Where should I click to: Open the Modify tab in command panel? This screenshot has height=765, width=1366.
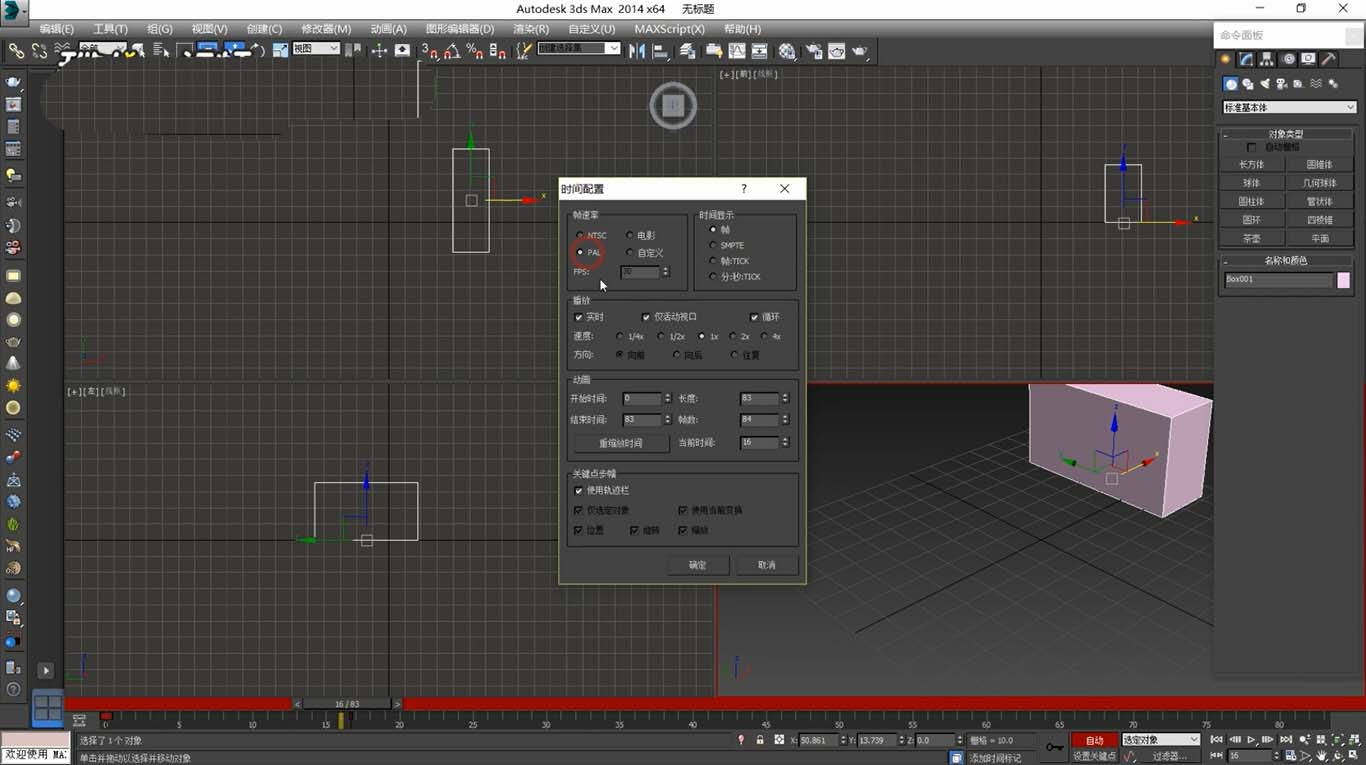tap(1247, 60)
